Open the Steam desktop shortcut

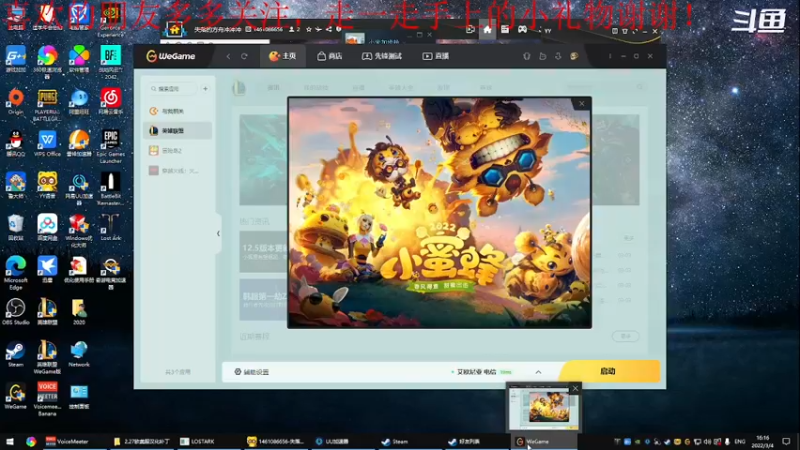click(16, 354)
